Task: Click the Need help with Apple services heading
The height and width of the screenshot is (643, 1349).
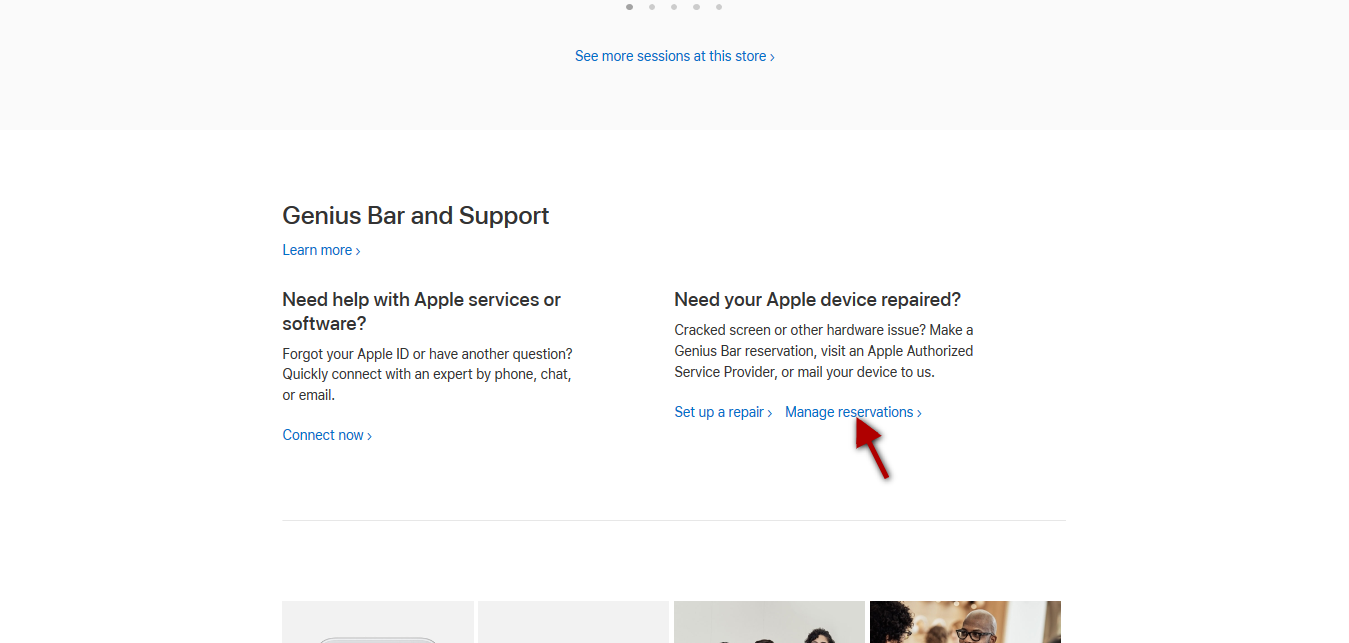Action: [x=422, y=311]
